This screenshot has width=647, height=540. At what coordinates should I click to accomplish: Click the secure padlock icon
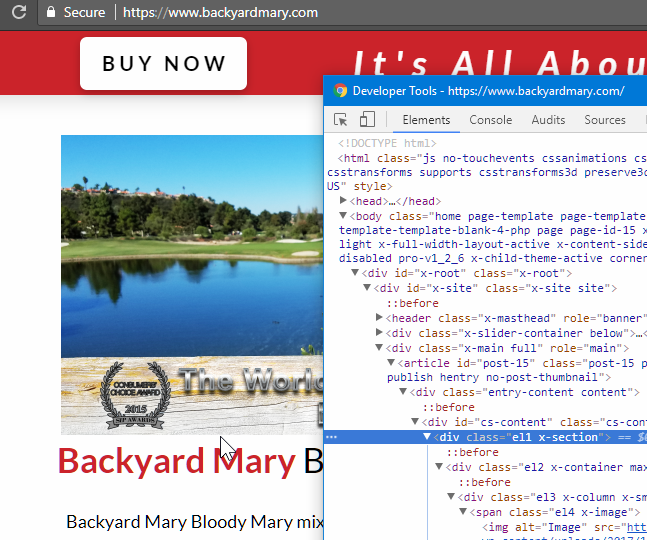point(50,13)
